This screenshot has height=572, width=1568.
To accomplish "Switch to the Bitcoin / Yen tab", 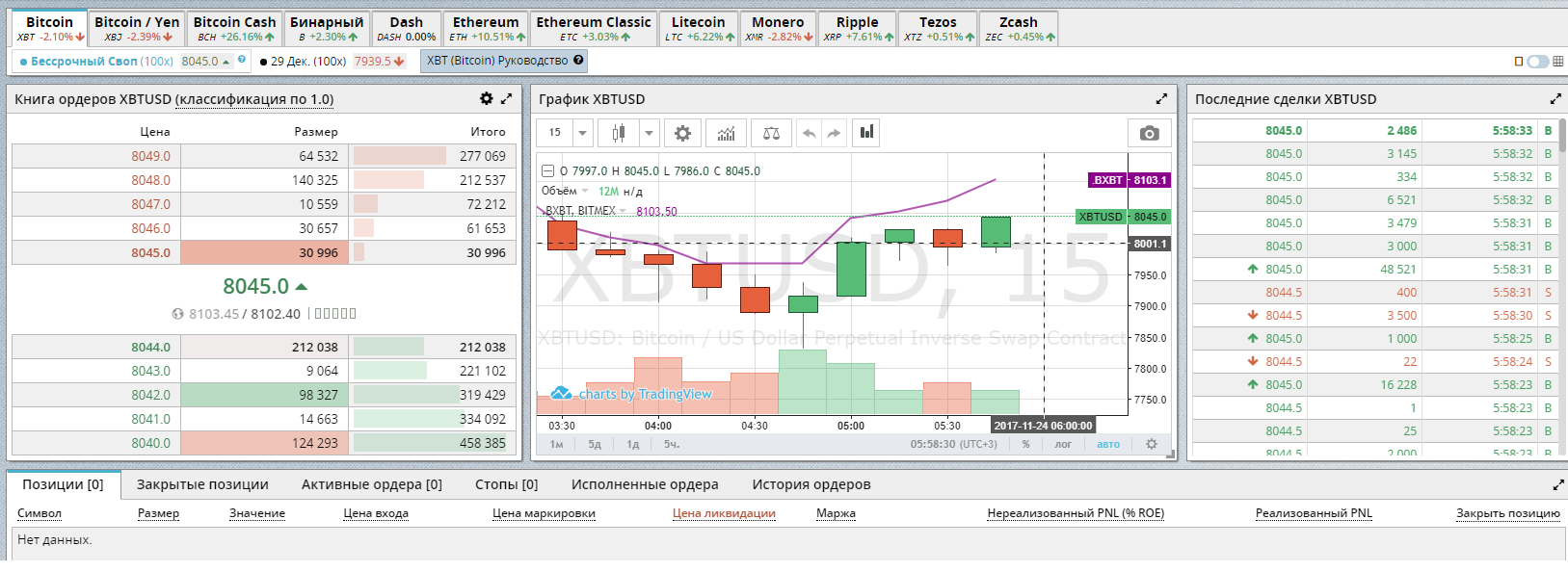I will tap(137, 29).
